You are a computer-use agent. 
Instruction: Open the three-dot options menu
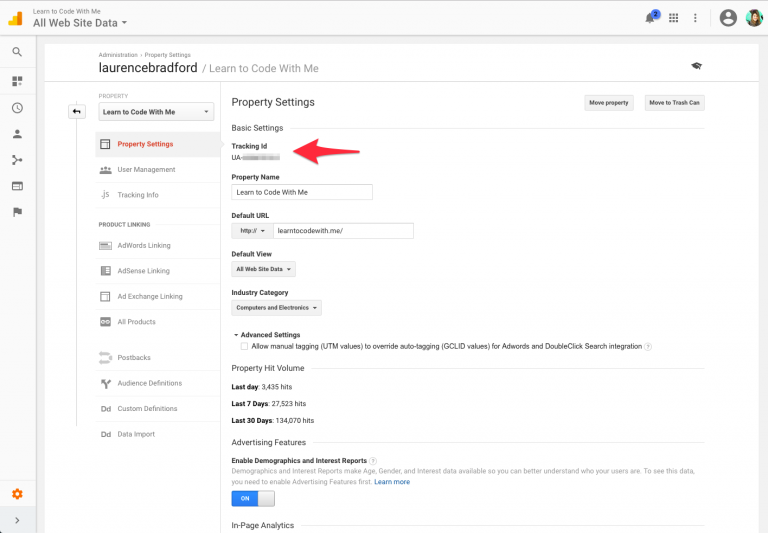[x=695, y=18]
